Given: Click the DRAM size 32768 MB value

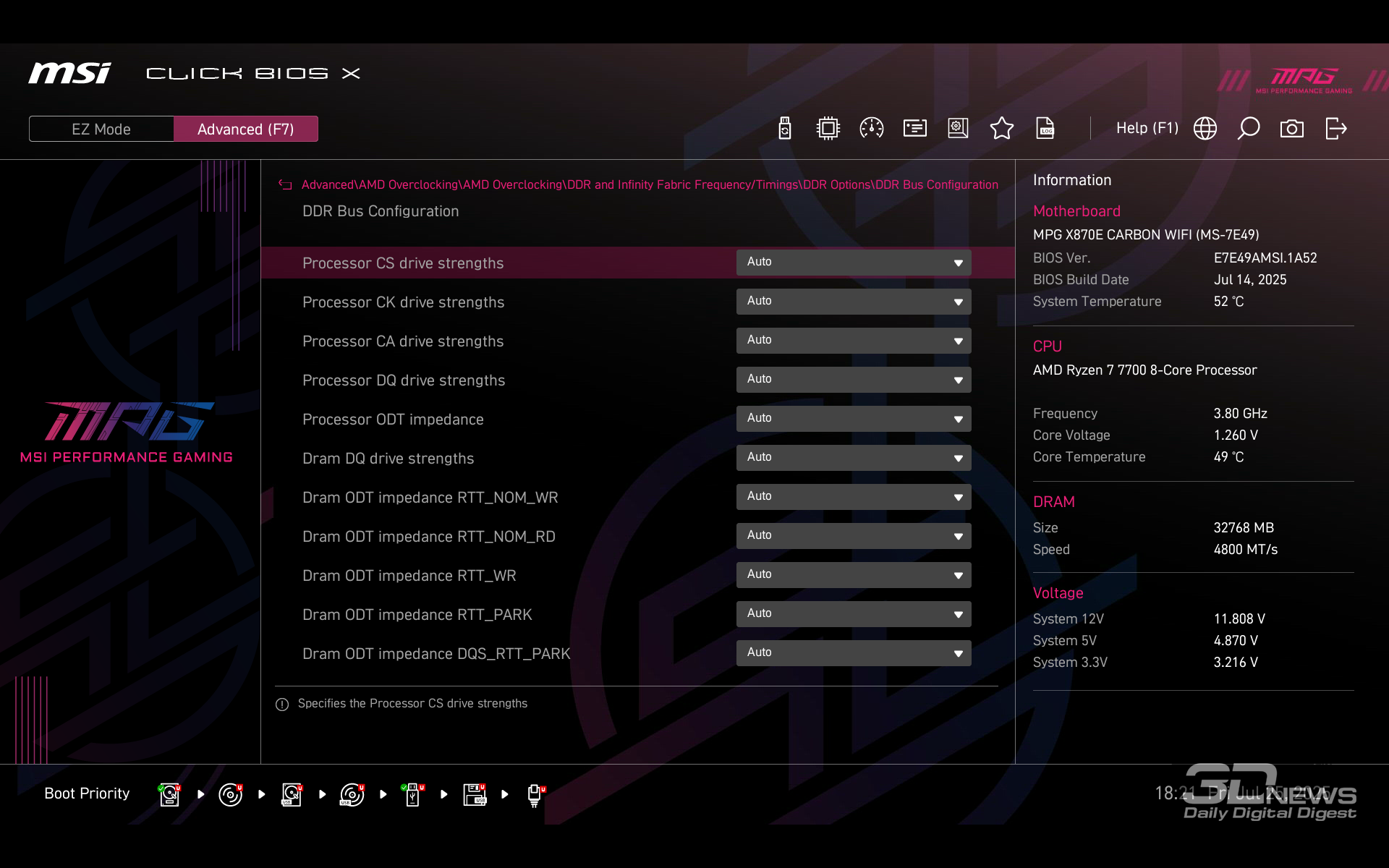Looking at the screenshot, I should coord(1244,528).
